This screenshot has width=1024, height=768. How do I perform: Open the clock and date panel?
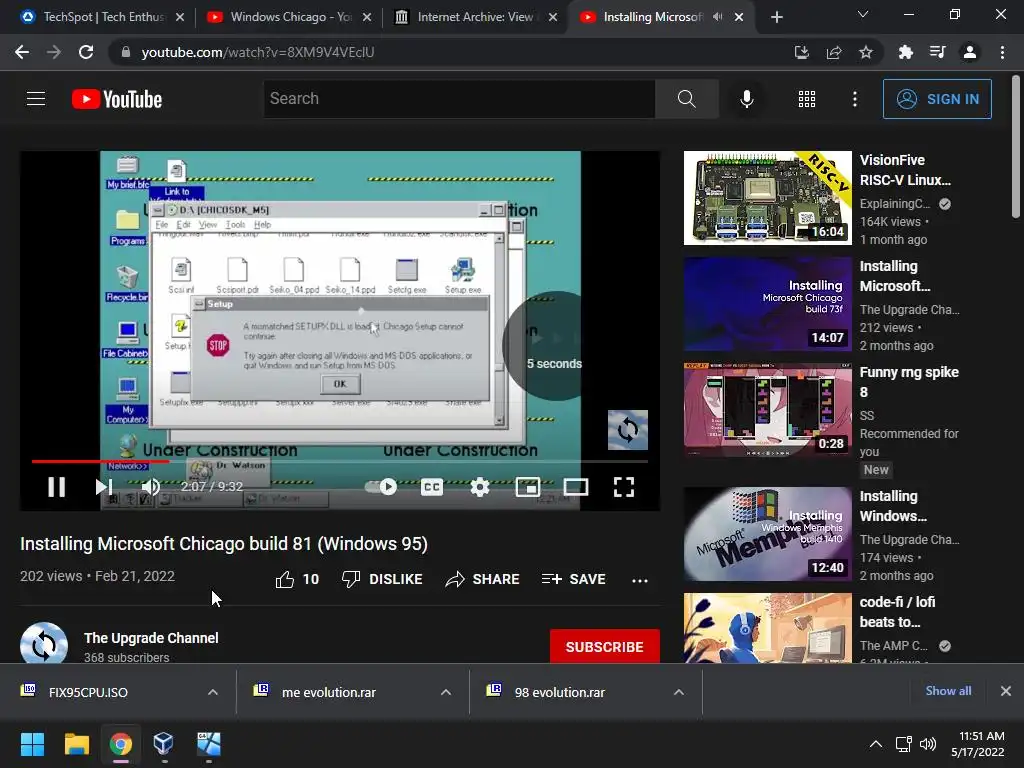coord(978,744)
